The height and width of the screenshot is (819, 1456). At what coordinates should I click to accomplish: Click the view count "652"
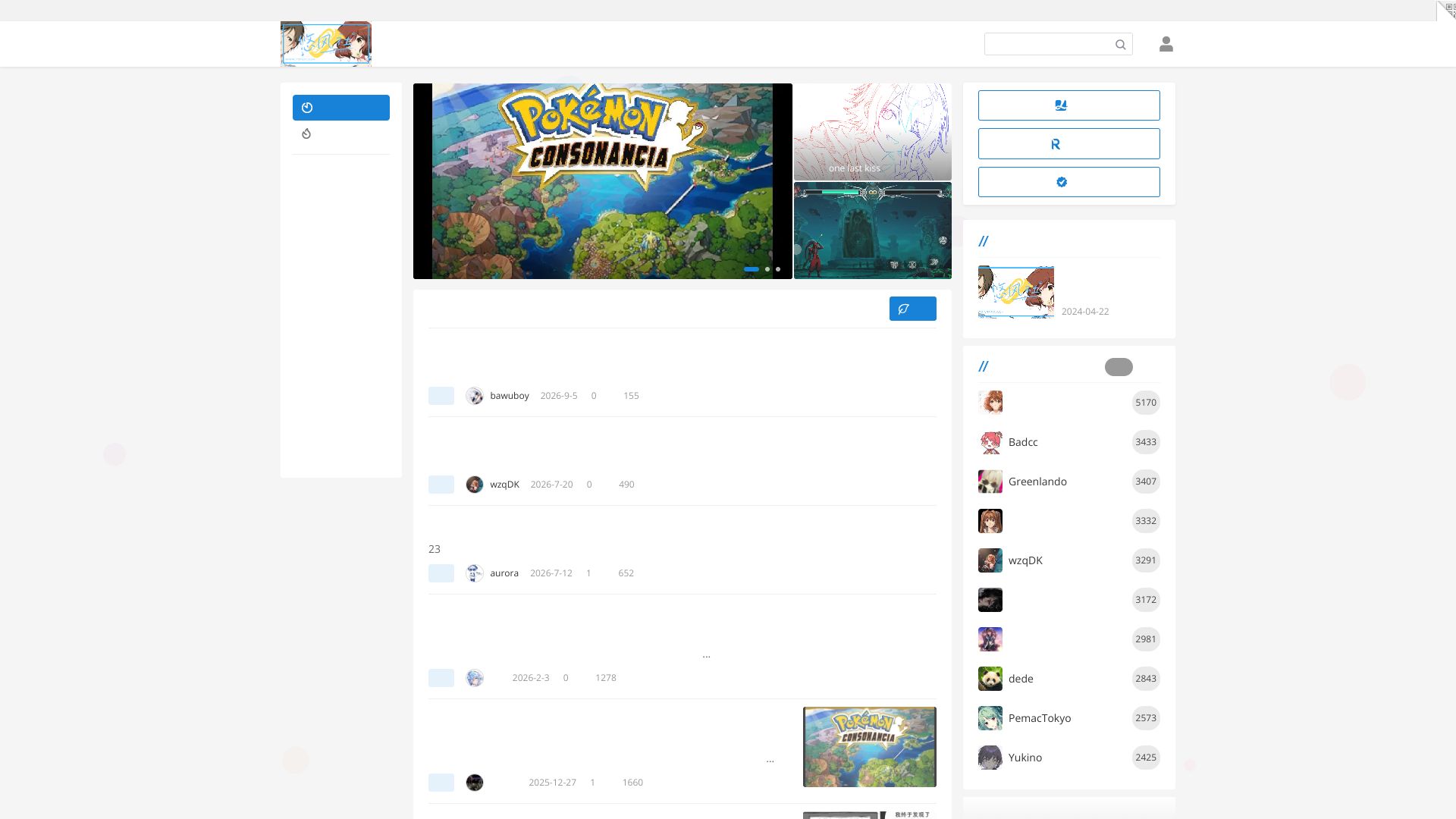tap(626, 573)
